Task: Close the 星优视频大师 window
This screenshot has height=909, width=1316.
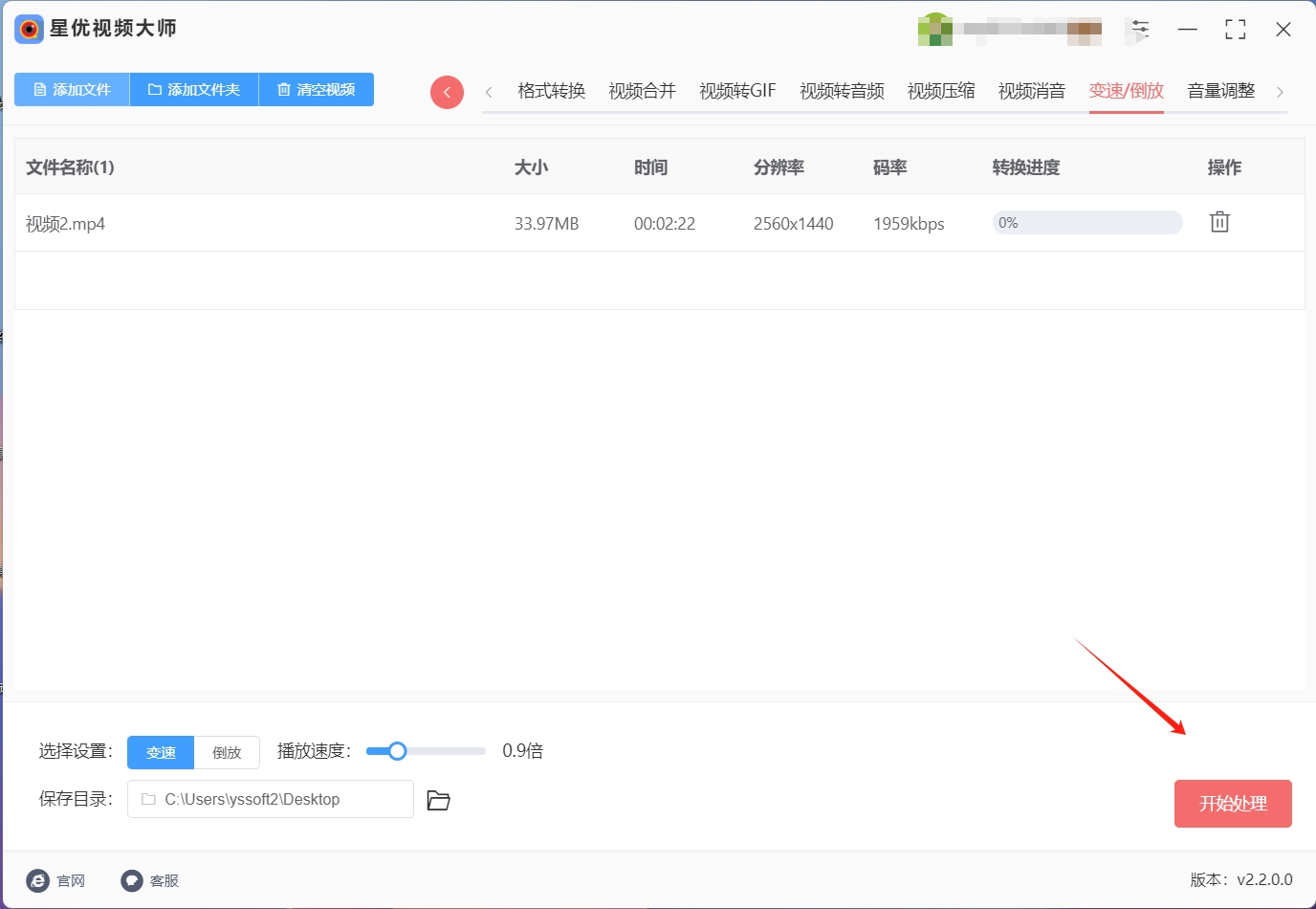Action: pos(1283,30)
